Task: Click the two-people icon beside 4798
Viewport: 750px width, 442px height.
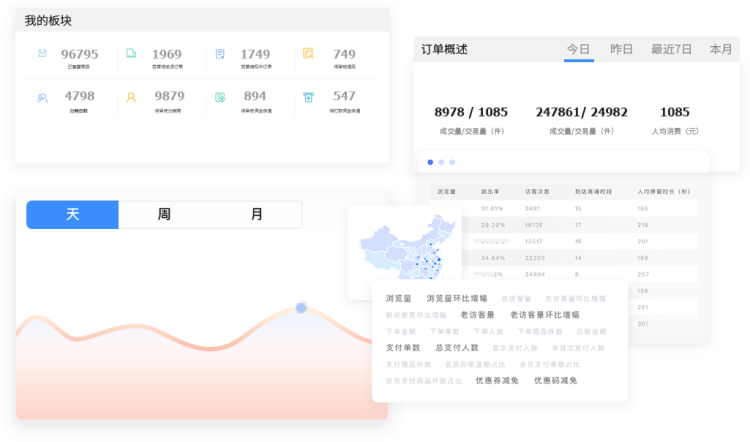Action: (42, 97)
